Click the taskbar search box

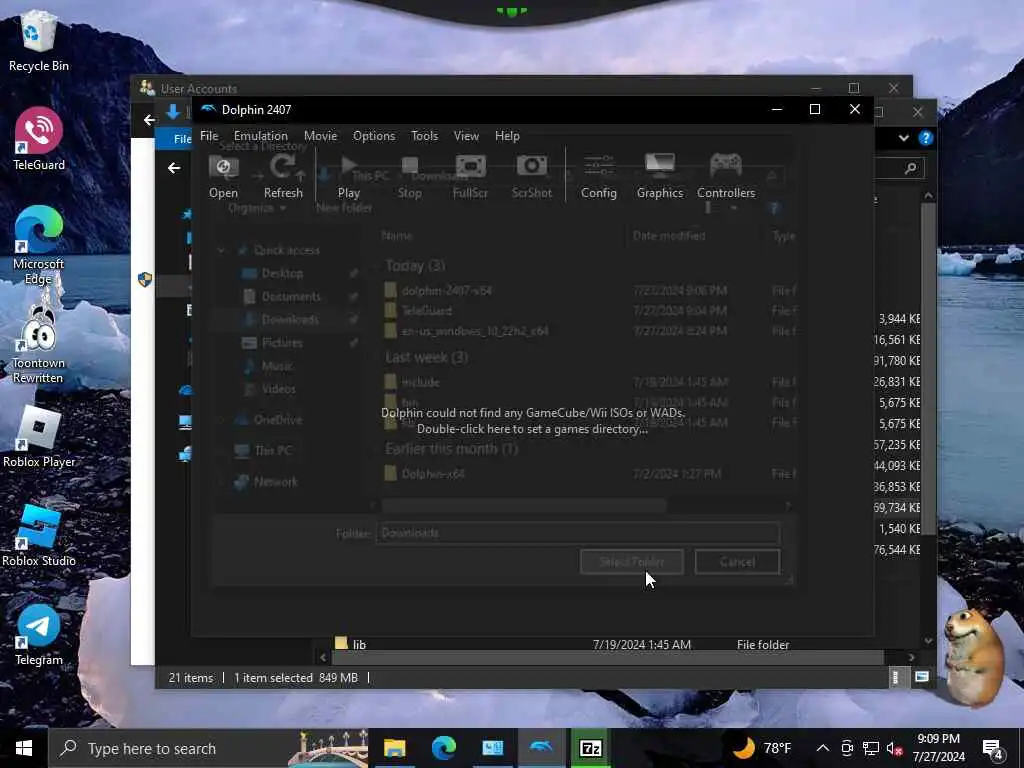pos(209,748)
